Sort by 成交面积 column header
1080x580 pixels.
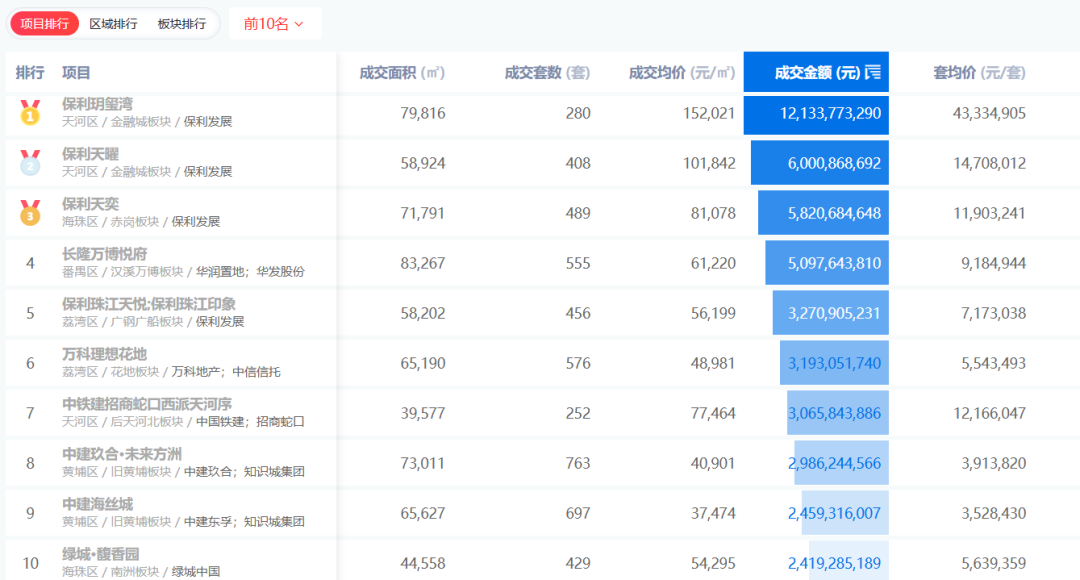point(401,72)
